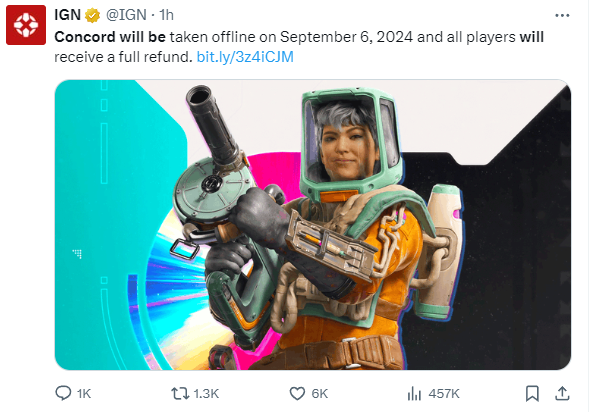This screenshot has width=600, height=412.
Task: Open the Concord character image
Action: click(313, 225)
